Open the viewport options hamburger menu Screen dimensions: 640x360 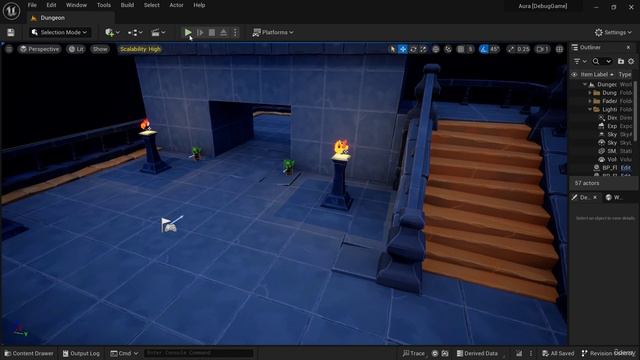click(x=9, y=49)
